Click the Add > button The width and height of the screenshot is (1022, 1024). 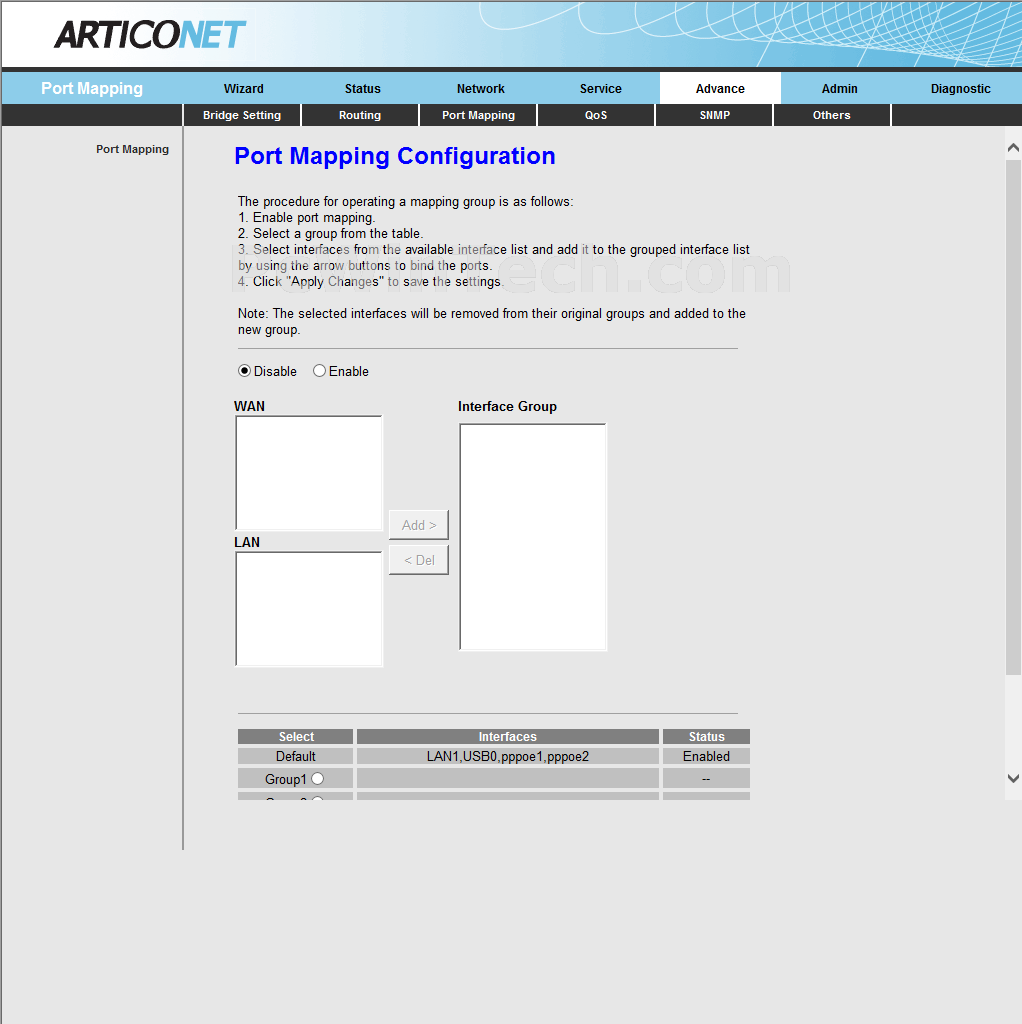(419, 525)
